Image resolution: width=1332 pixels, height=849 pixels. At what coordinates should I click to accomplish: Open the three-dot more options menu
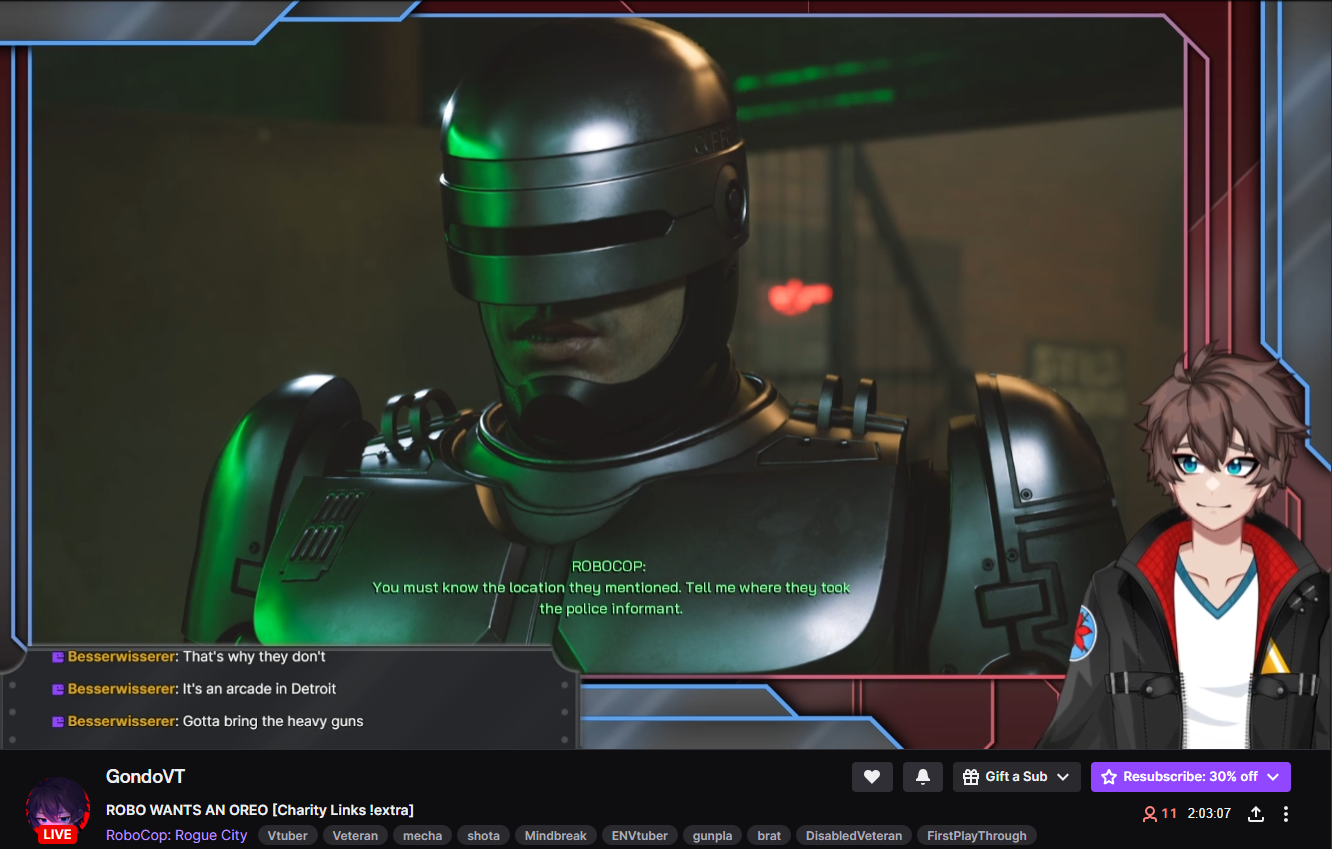(x=1286, y=814)
